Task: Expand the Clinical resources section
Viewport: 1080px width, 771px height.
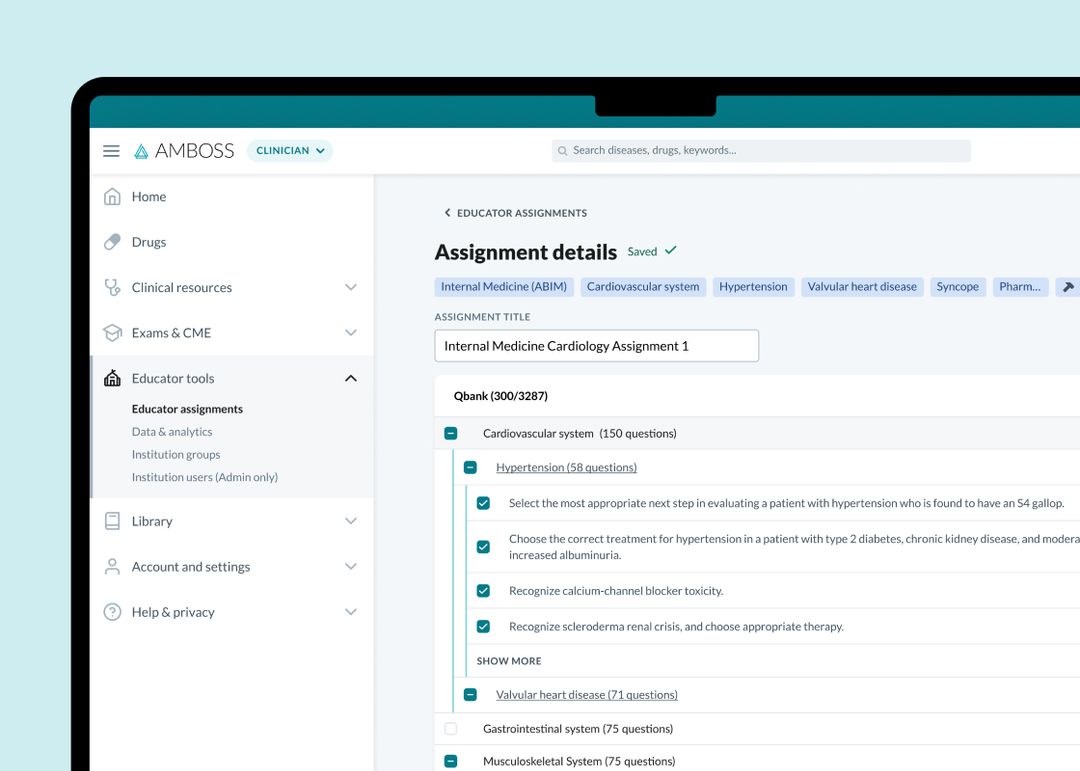Action: click(351, 287)
